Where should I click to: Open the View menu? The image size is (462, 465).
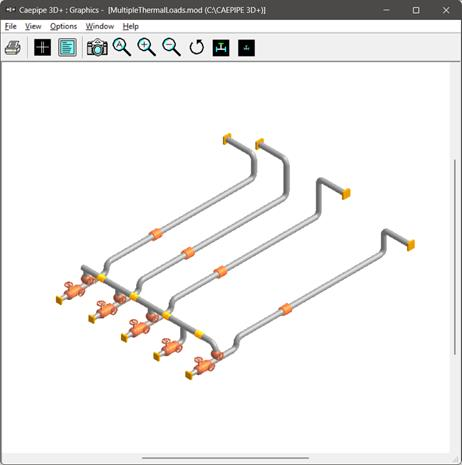33,26
